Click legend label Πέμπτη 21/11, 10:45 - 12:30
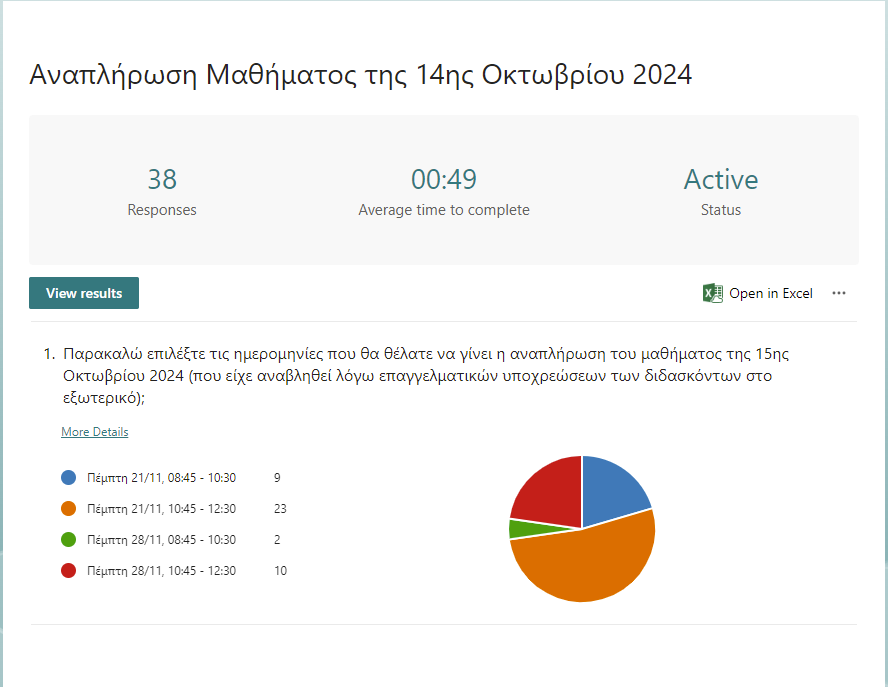The height and width of the screenshot is (687, 888). pos(161,509)
